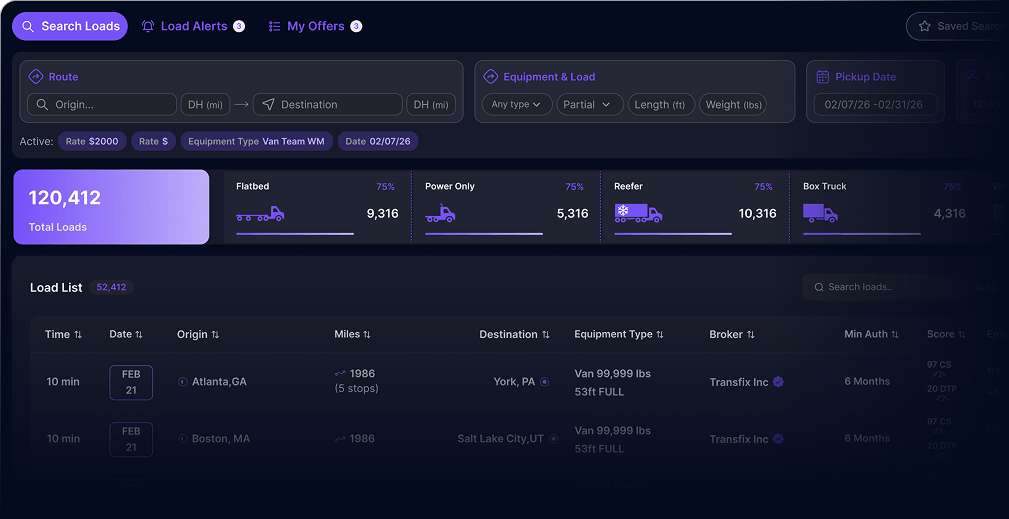Image resolution: width=1009 pixels, height=519 pixels.
Task: Click the Equipment Type Van Team WM chip
Action: (256, 141)
